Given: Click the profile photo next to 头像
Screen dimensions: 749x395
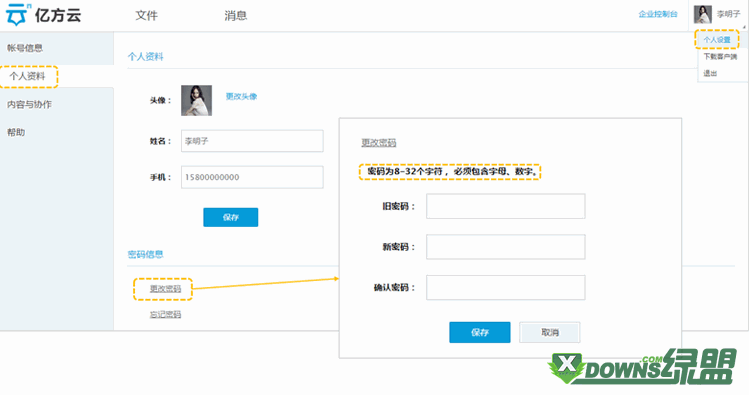Looking at the screenshot, I should tap(196, 100).
